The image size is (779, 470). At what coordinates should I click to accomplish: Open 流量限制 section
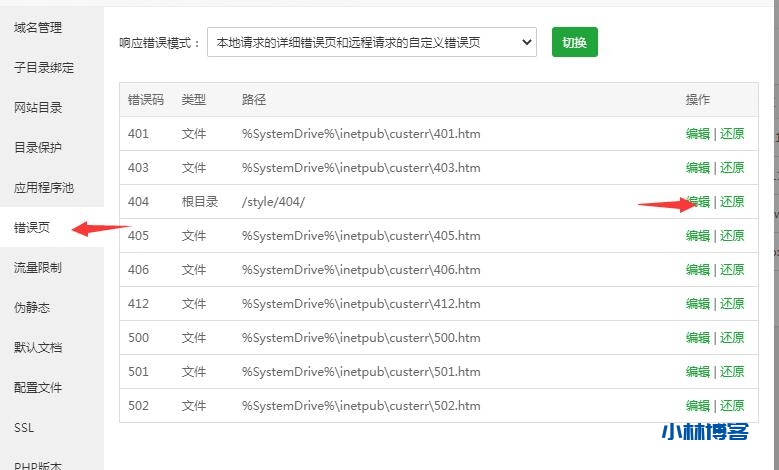tap(38, 267)
